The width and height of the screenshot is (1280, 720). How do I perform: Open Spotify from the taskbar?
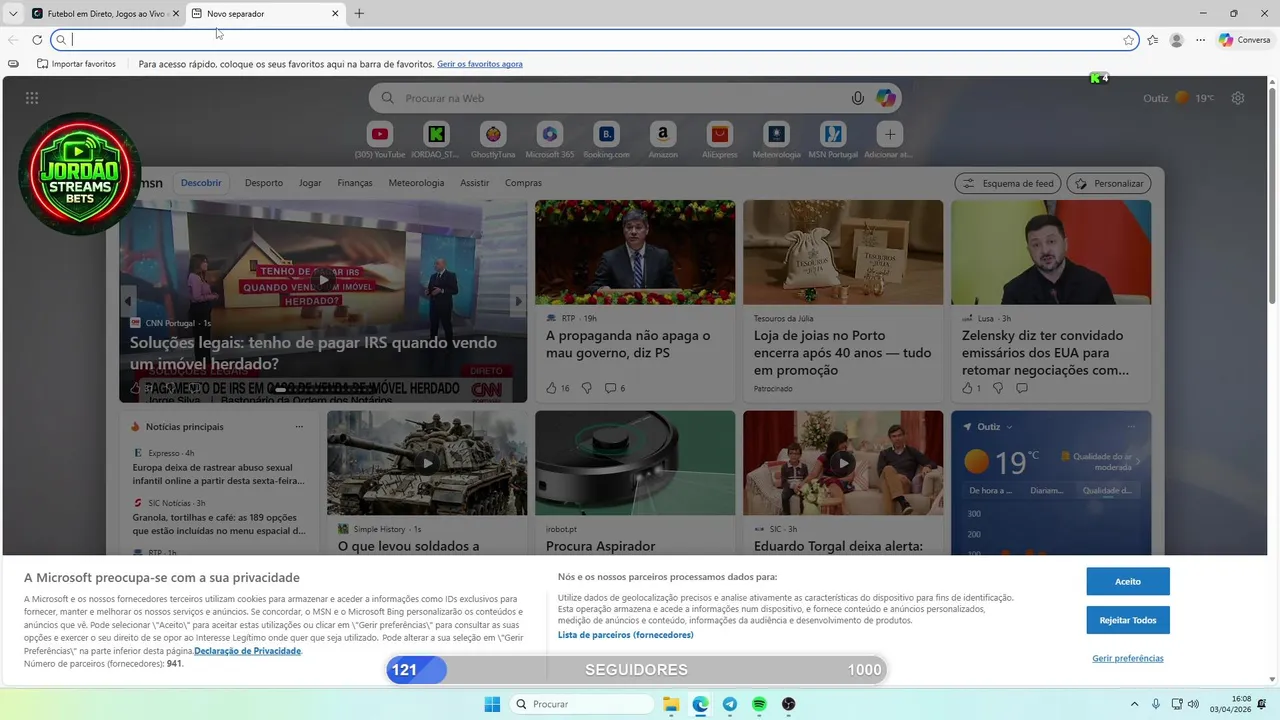click(759, 704)
